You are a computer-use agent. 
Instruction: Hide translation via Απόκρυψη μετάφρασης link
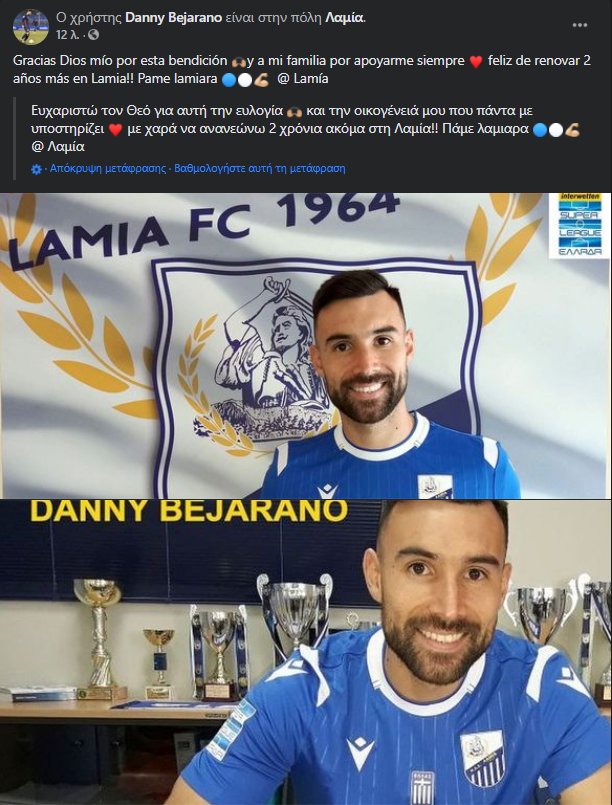tap(108, 168)
